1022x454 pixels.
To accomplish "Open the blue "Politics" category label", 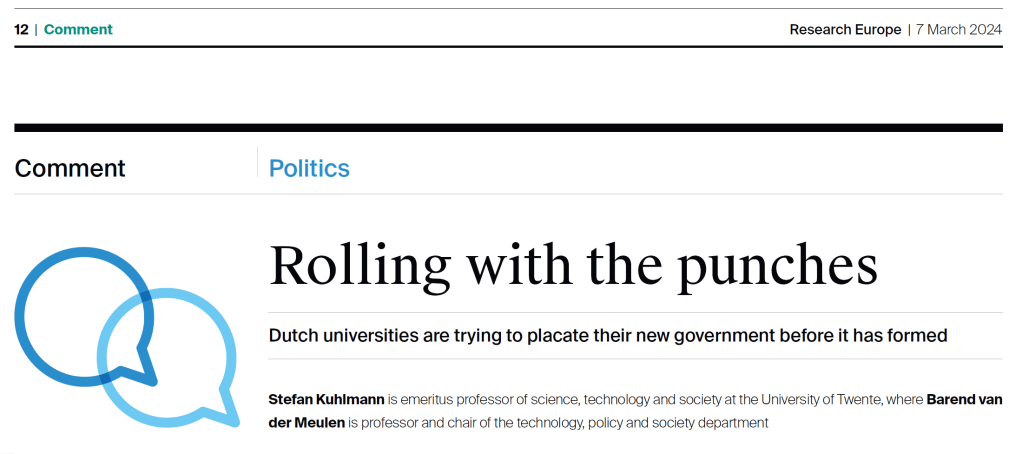I will click(309, 168).
